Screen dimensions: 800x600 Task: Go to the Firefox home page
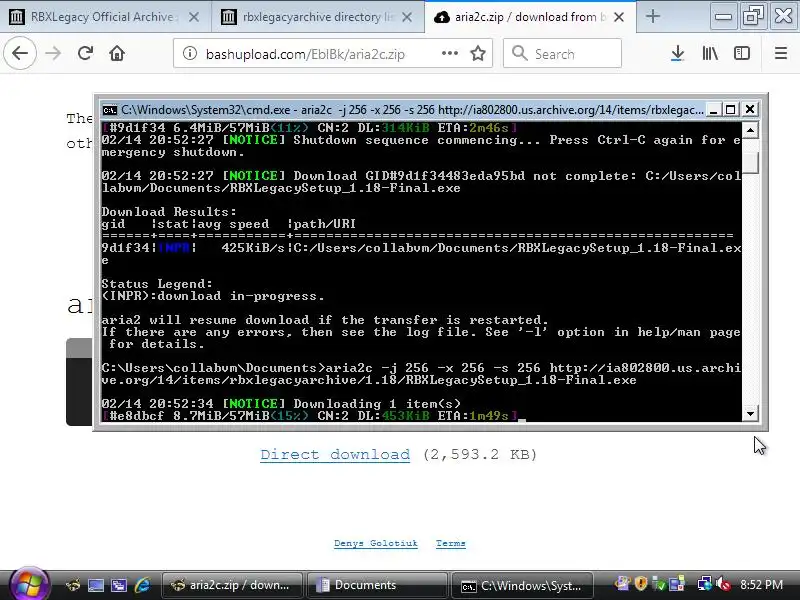coord(117,53)
